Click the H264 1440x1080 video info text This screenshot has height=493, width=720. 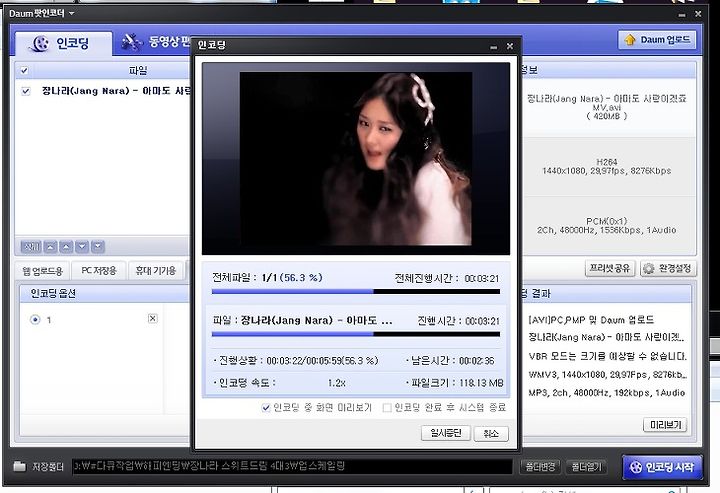point(607,167)
